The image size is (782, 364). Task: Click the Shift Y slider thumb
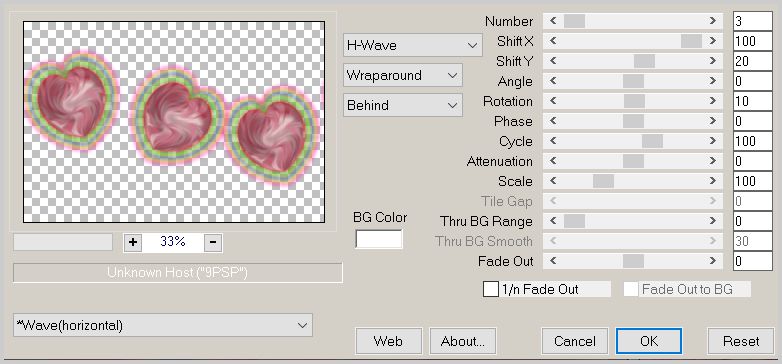(x=644, y=61)
